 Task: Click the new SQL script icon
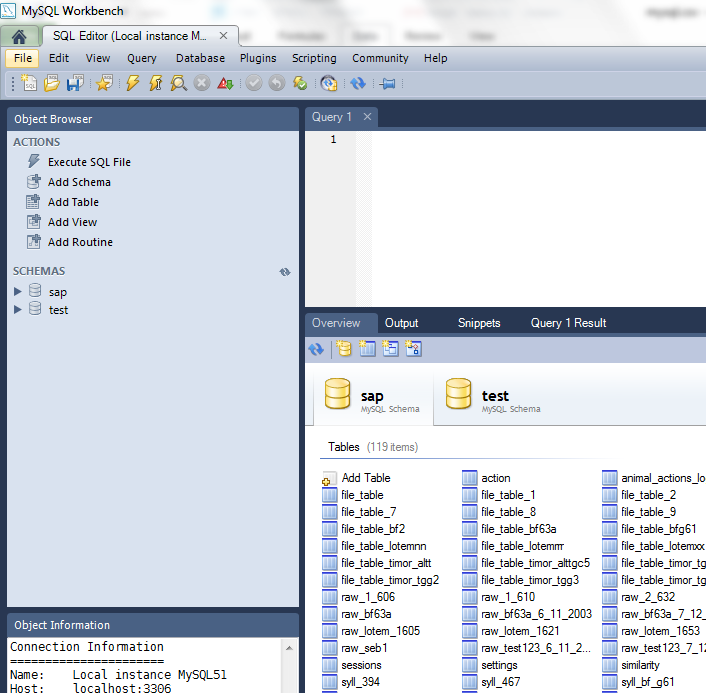point(28,84)
